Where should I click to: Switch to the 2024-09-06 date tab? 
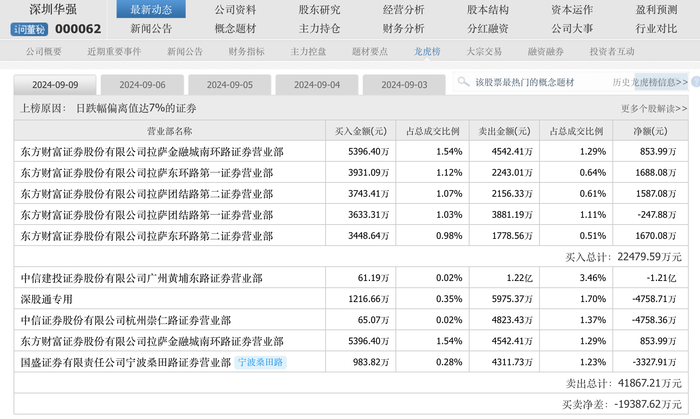coord(142,85)
